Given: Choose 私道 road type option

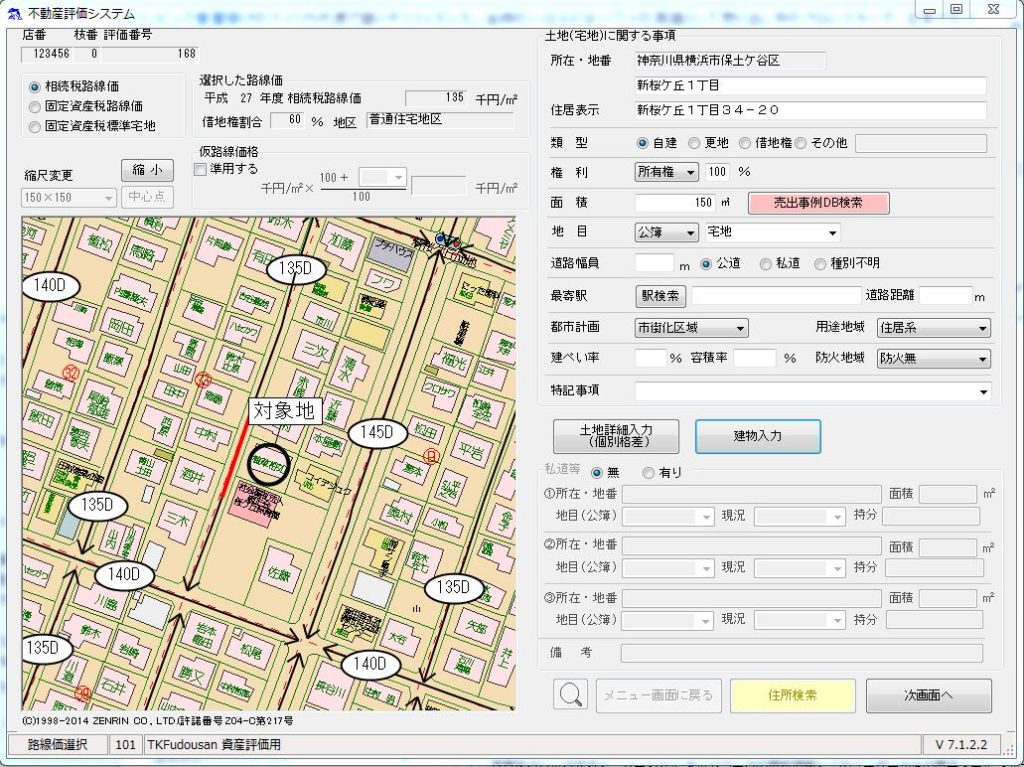Looking at the screenshot, I should pyautogui.click(x=766, y=264).
